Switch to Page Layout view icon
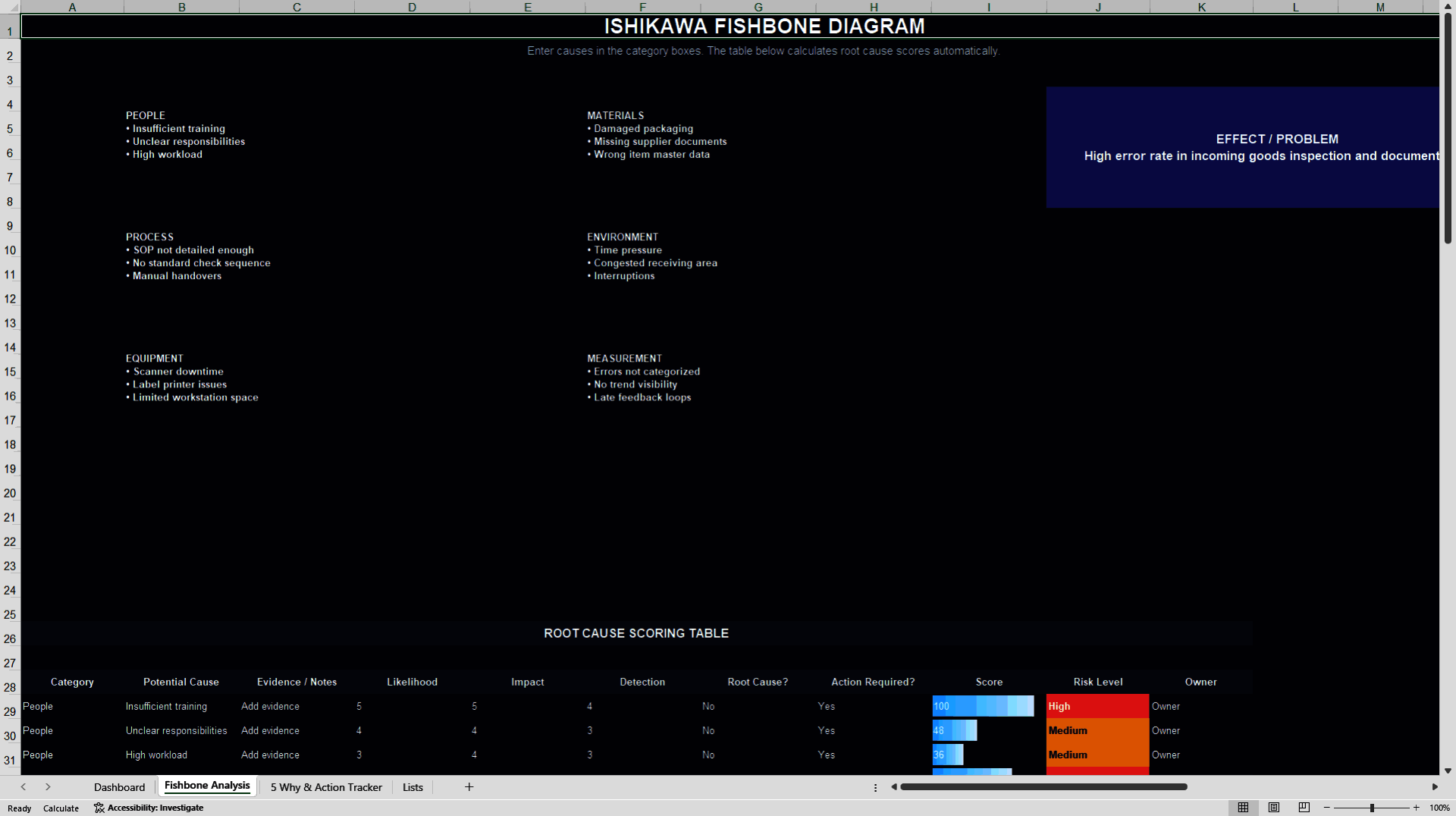Screen dimensions: 1456x816 click(1274, 808)
